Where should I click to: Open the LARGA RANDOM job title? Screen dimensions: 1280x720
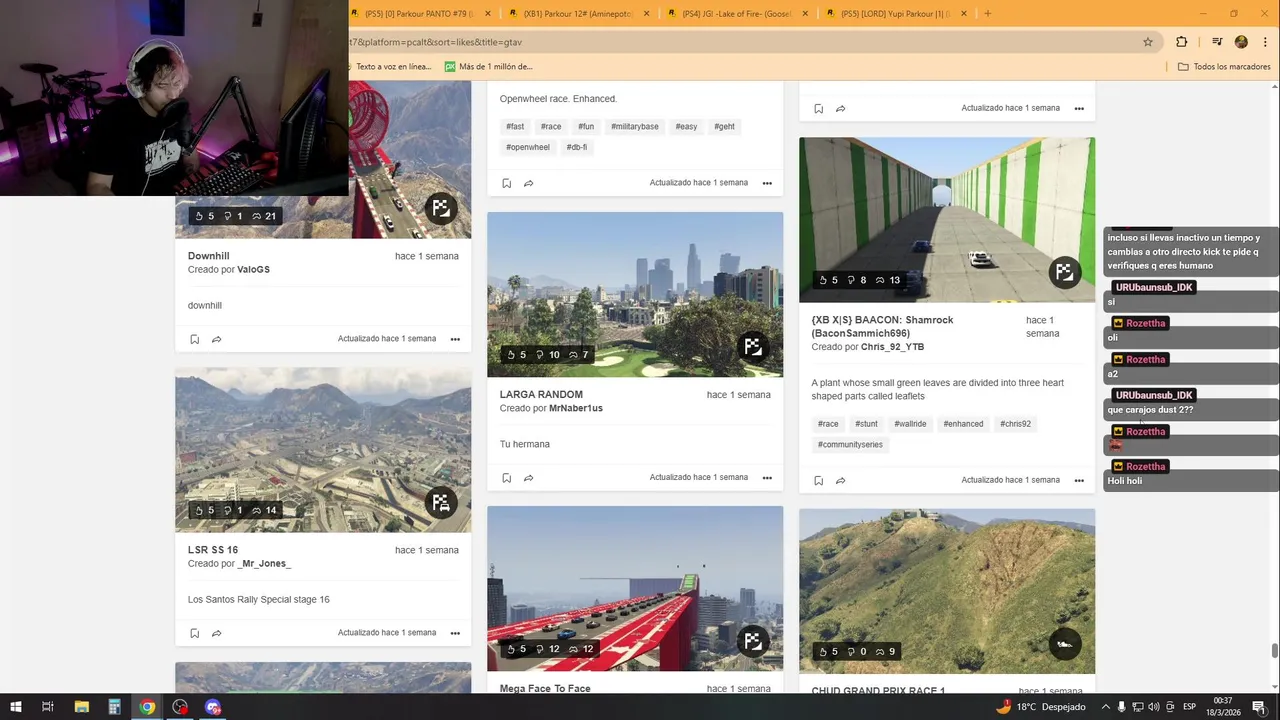(541, 395)
